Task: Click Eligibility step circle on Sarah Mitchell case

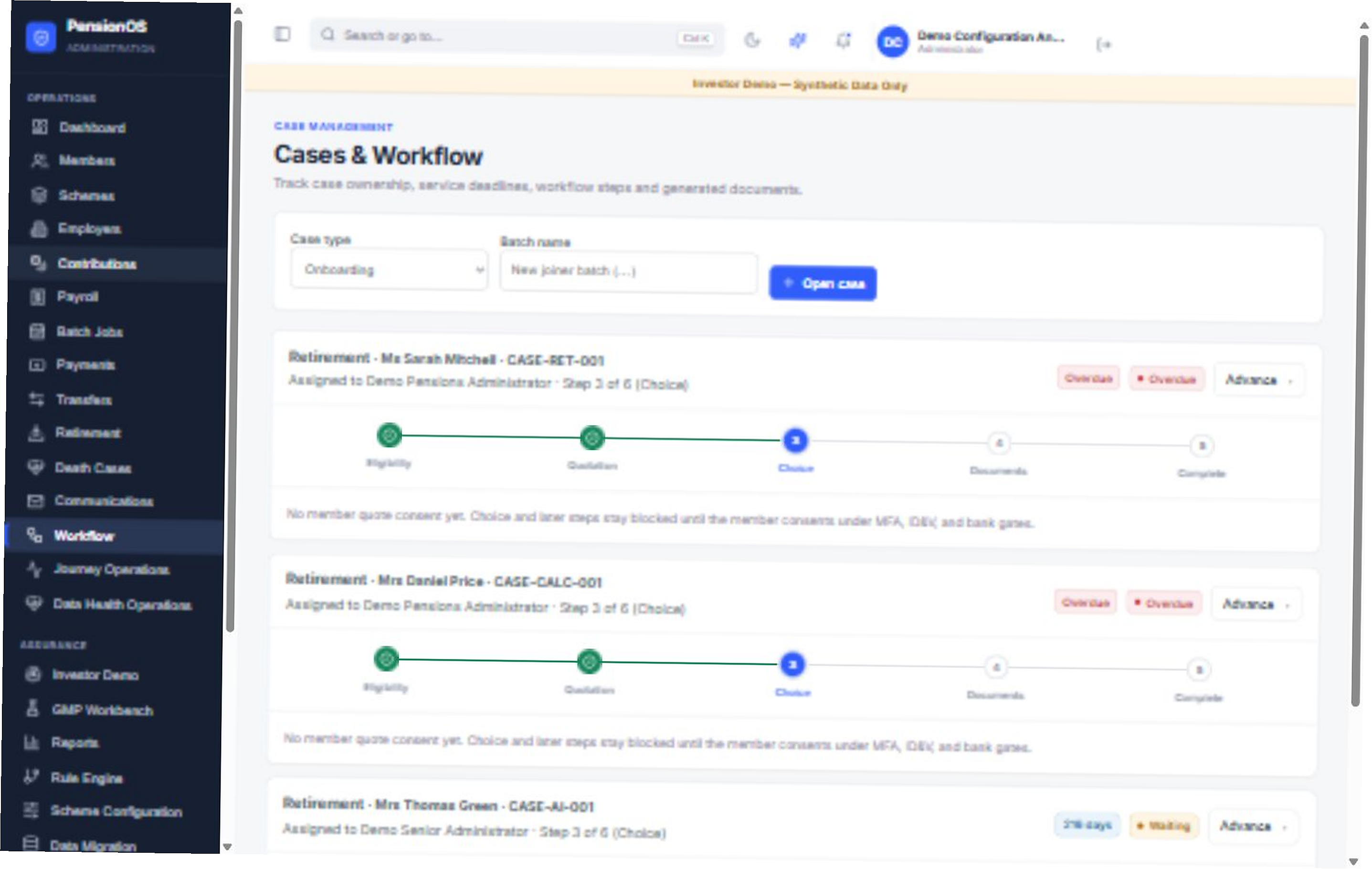Action: click(x=390, y=436)
